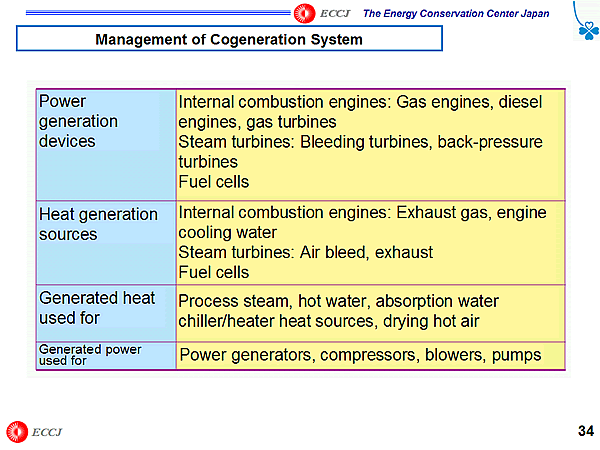Click 'Fuel cells' in power generation devices row
Viewport: 600px width, 450px height.
[214, 182]
